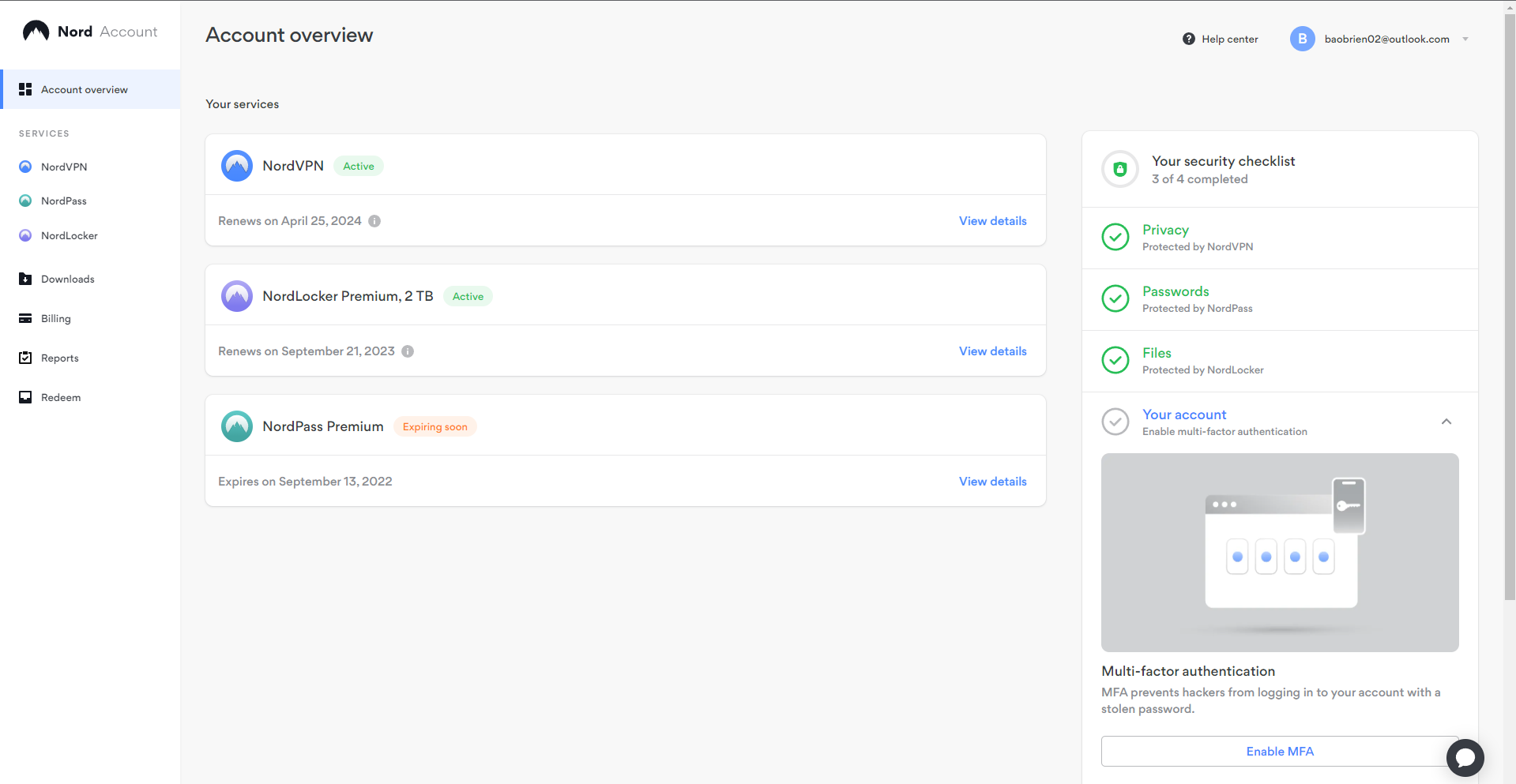Open Reports in the sidebar
1516x784 pixels.
pyautogui.click(x=60, y=358)
